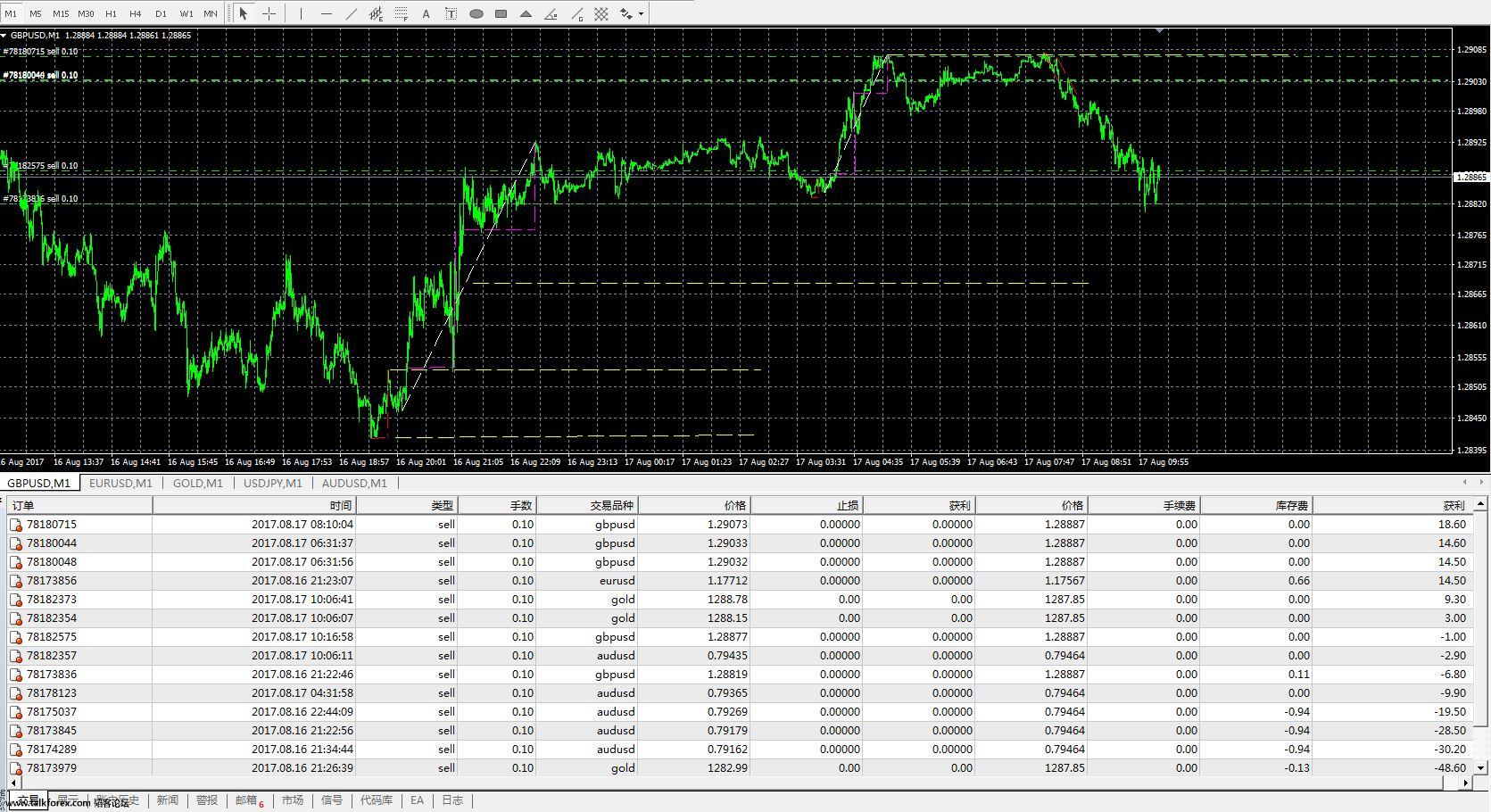The height and width of the screenshot is (812, 1491).
Task: Switch to M15 timeframe
Action: [61, 13]
